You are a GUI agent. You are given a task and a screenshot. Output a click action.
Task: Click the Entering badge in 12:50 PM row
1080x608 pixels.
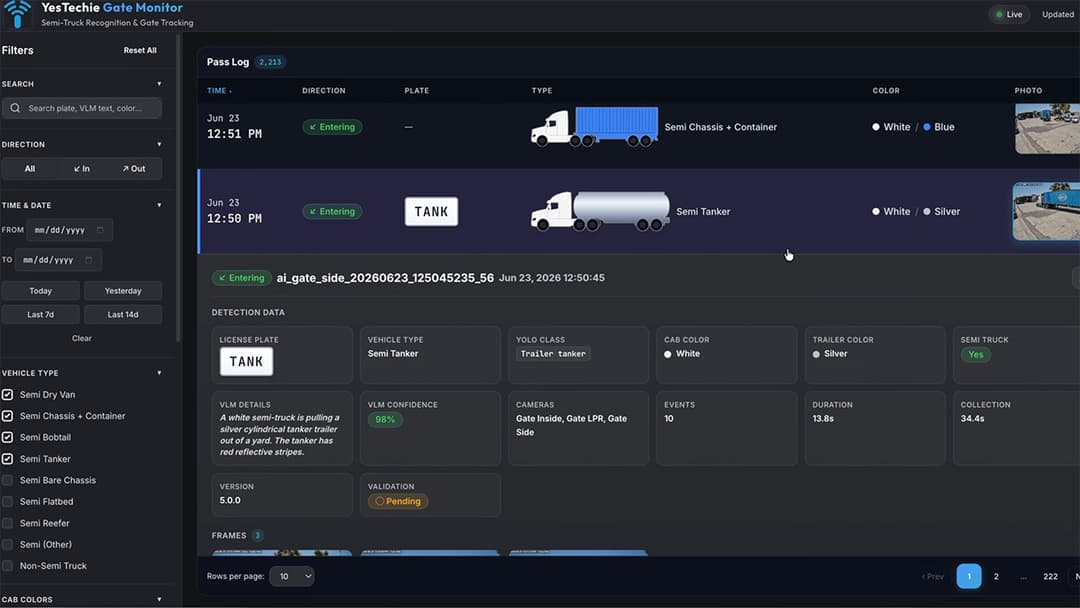click(332, 211)
